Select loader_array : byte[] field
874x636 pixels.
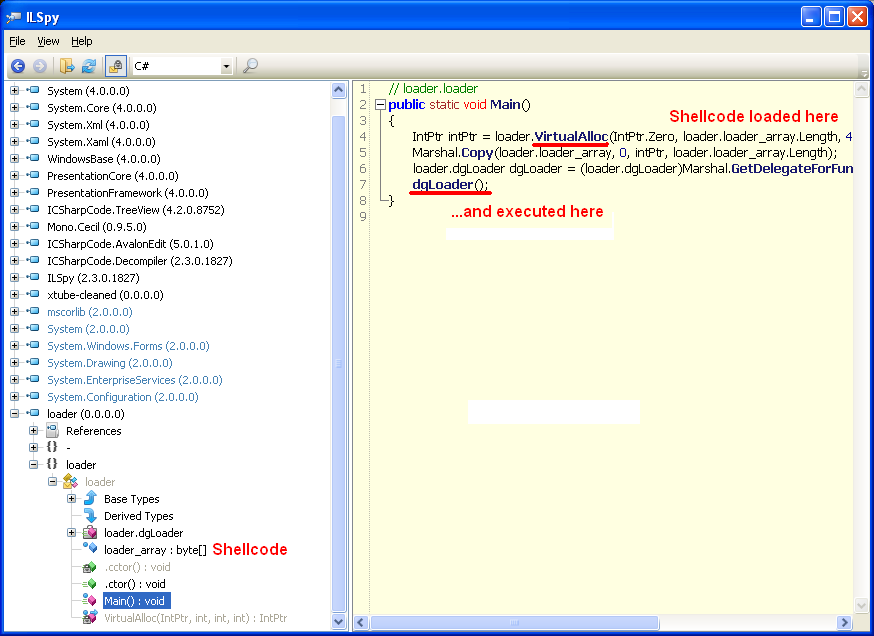(x=155, y=550)
